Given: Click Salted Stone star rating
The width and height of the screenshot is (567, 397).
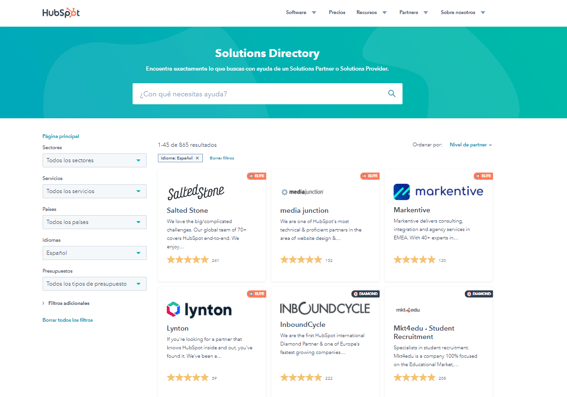Looking at the screenshot, I should (188, 260).
